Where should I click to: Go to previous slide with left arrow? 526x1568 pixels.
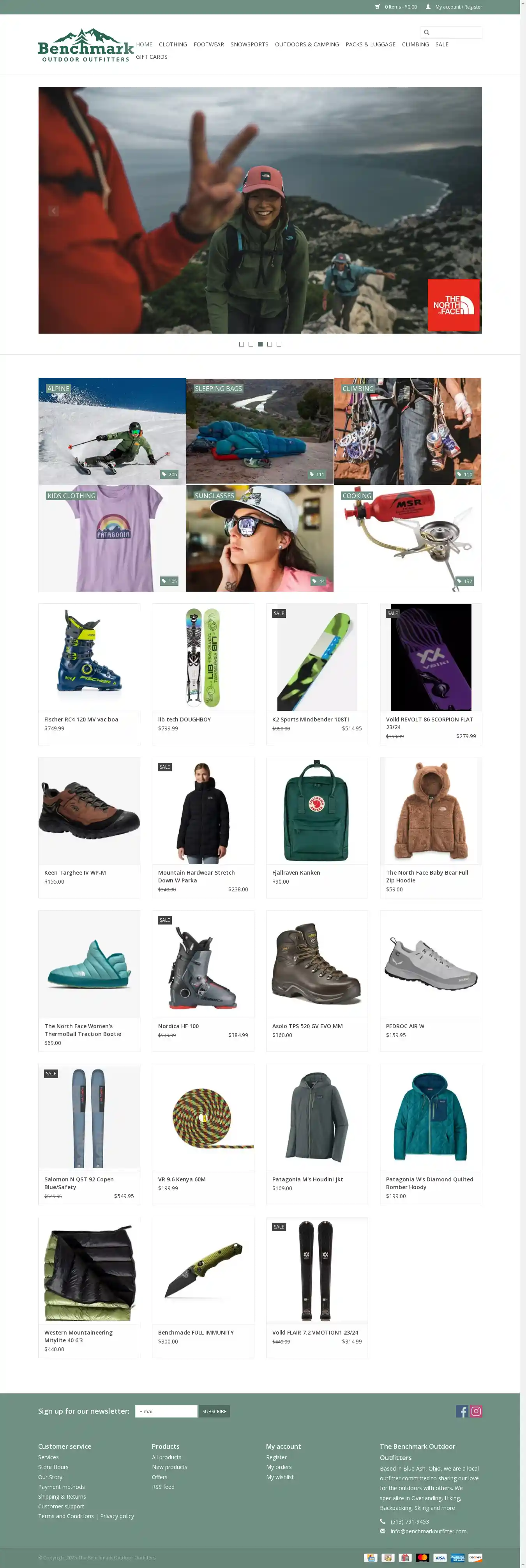pyautogui.click(x=54, y=210)
